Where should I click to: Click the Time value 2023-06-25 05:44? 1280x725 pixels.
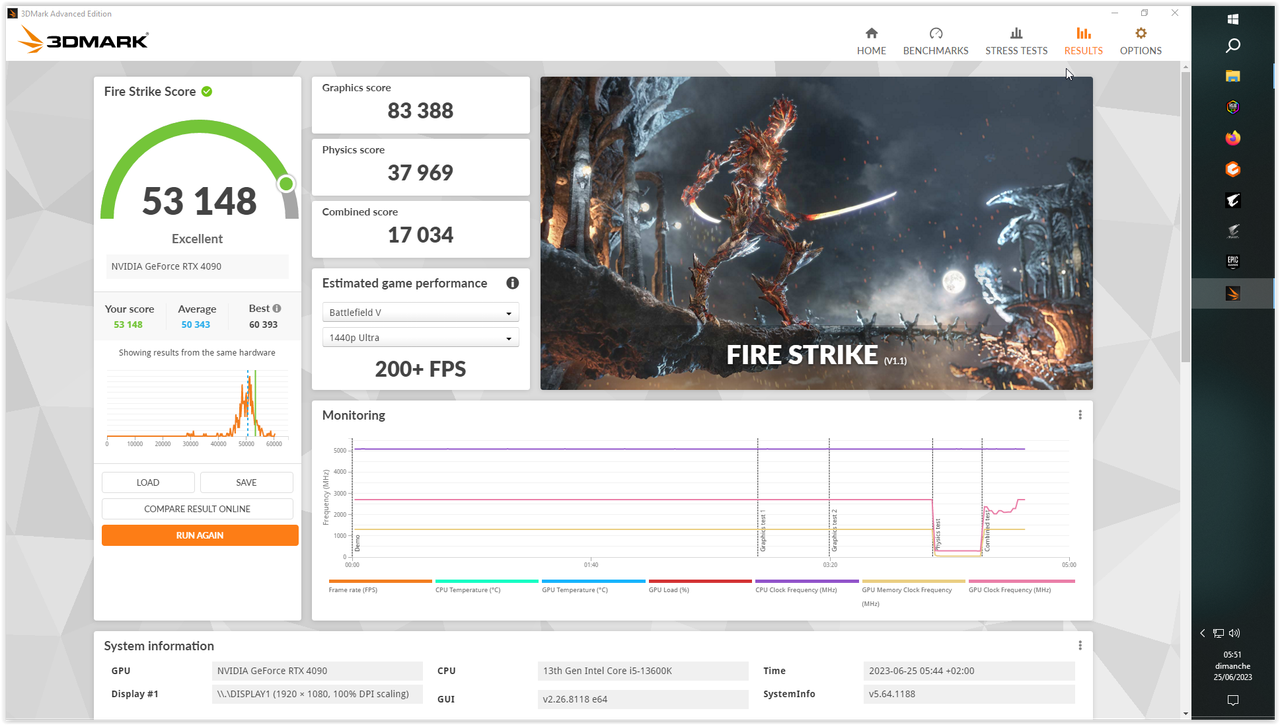point(969,671)
